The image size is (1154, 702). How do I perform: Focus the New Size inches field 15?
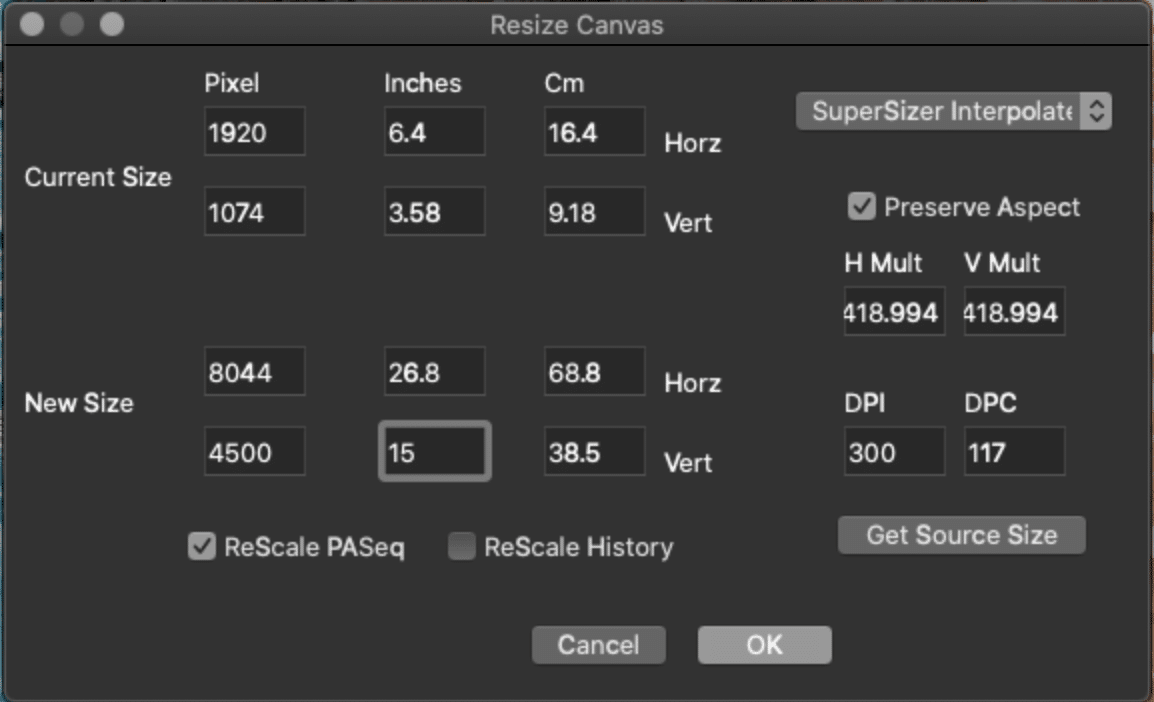tap(434, 451)
